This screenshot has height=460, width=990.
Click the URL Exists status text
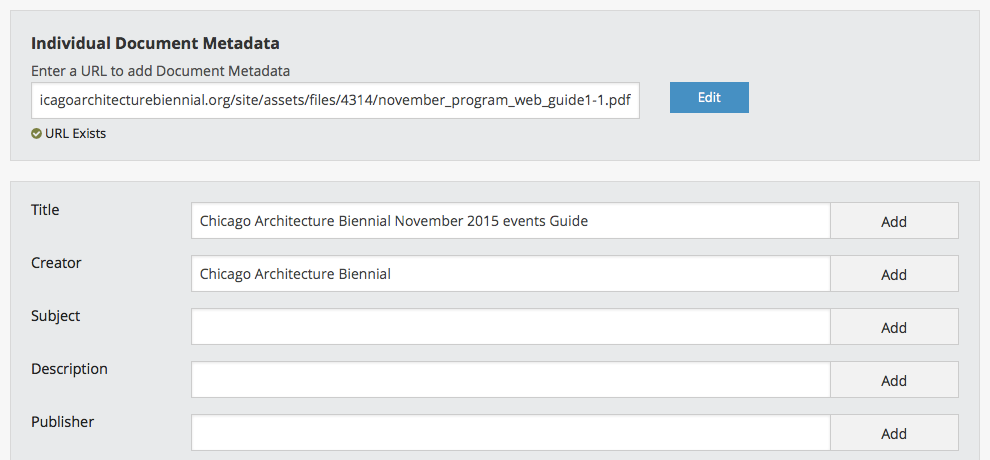[x=75, y=134]
